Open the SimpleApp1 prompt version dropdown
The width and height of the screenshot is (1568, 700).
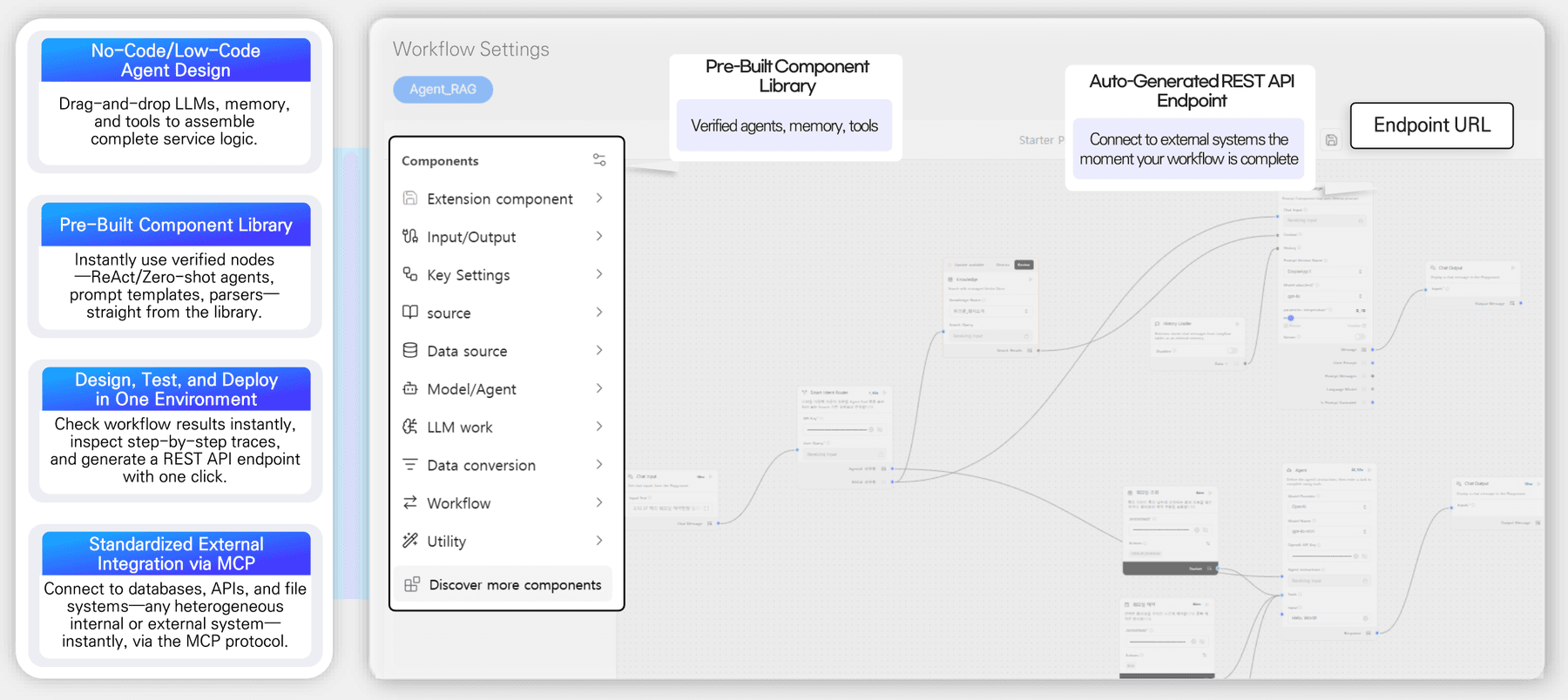click(x=1325, y=272)
